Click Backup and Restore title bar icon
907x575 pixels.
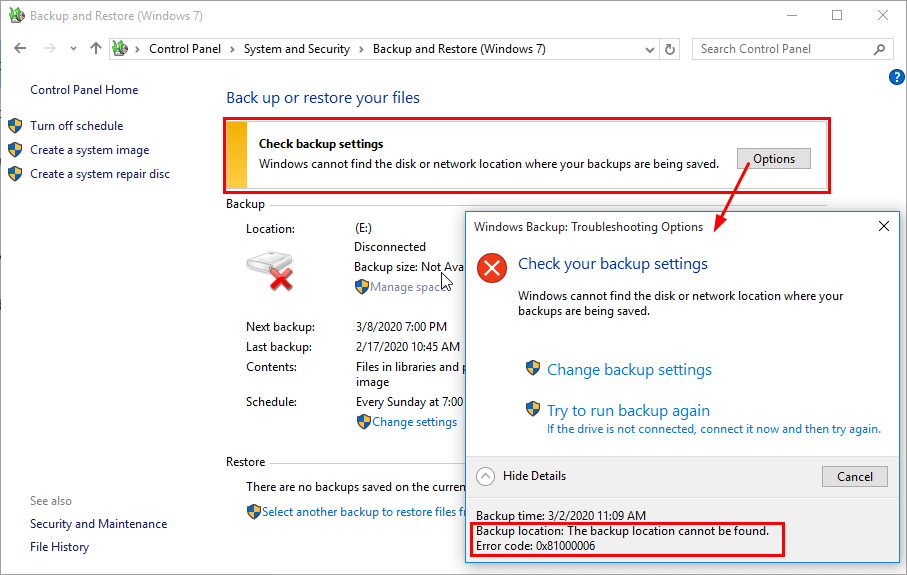pyautogui.click(x=17, y=16)
